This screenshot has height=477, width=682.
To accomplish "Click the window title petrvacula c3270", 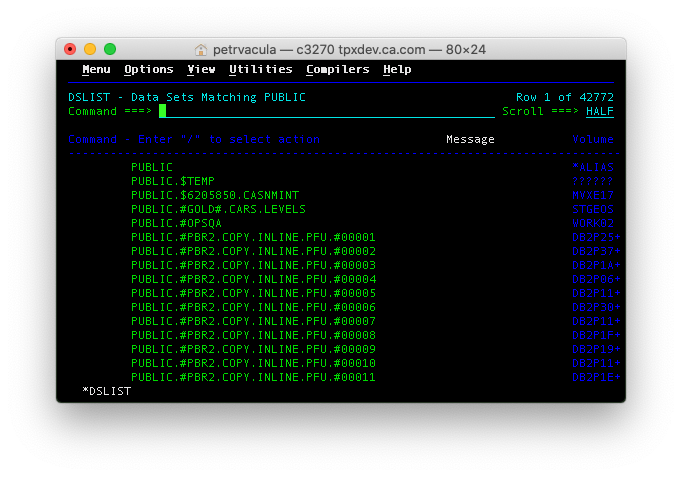I will [x=349, y=50].
